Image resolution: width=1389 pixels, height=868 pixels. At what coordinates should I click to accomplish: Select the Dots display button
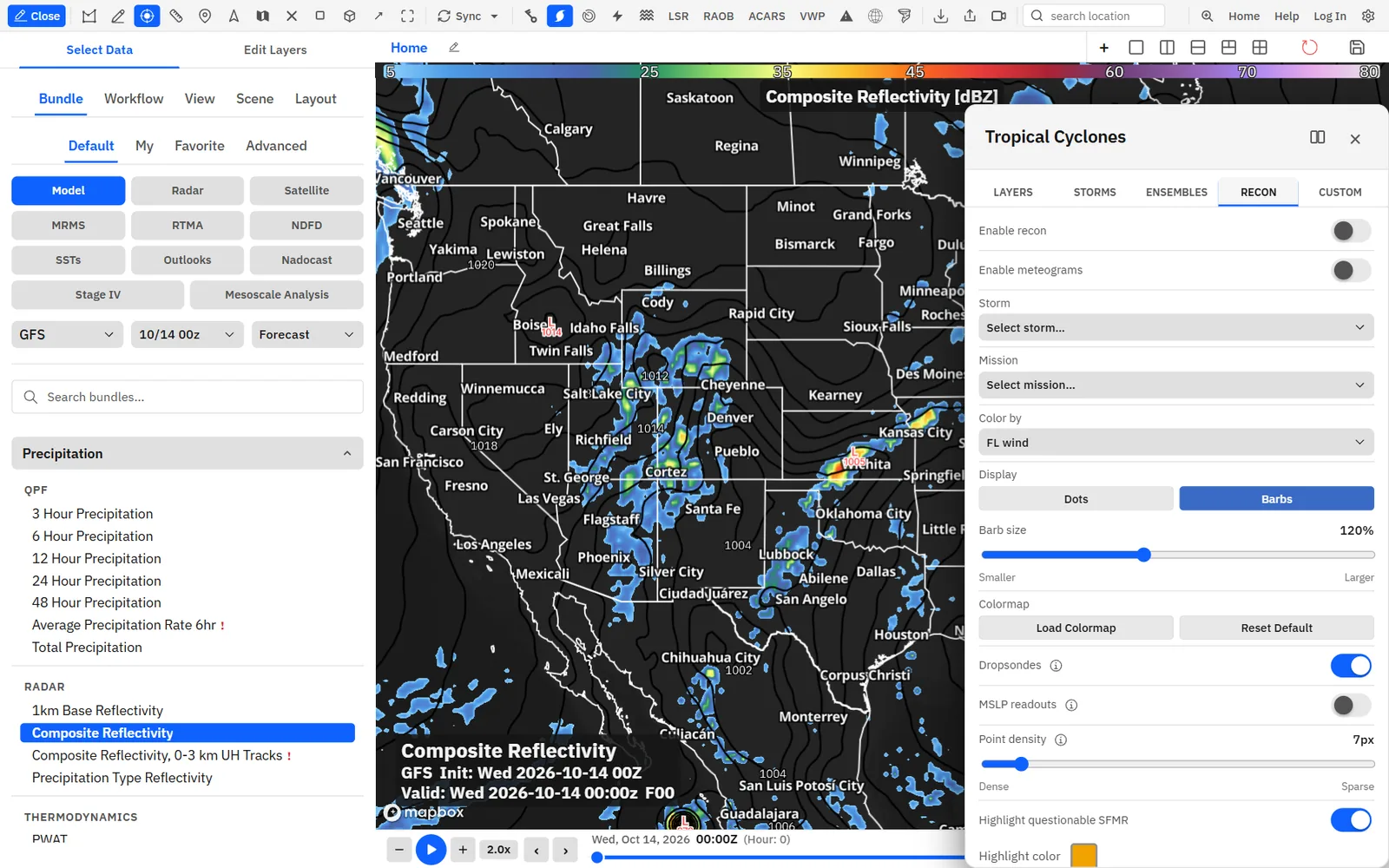(1076, 499)
